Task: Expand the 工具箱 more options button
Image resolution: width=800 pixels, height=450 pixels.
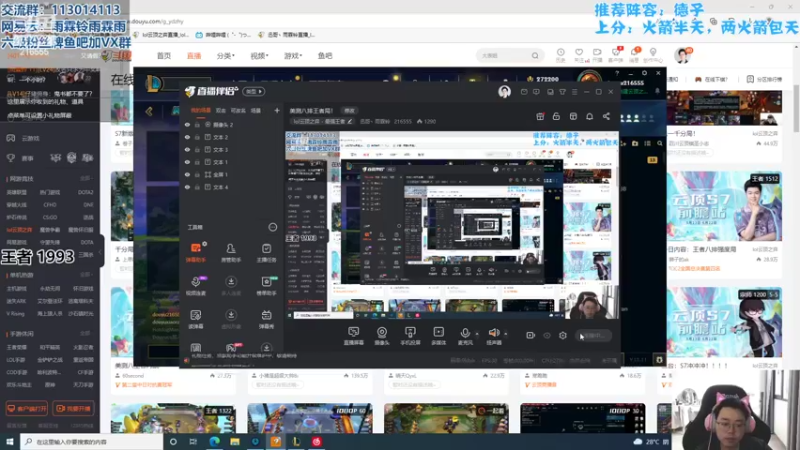Action: tap(273, 227)
